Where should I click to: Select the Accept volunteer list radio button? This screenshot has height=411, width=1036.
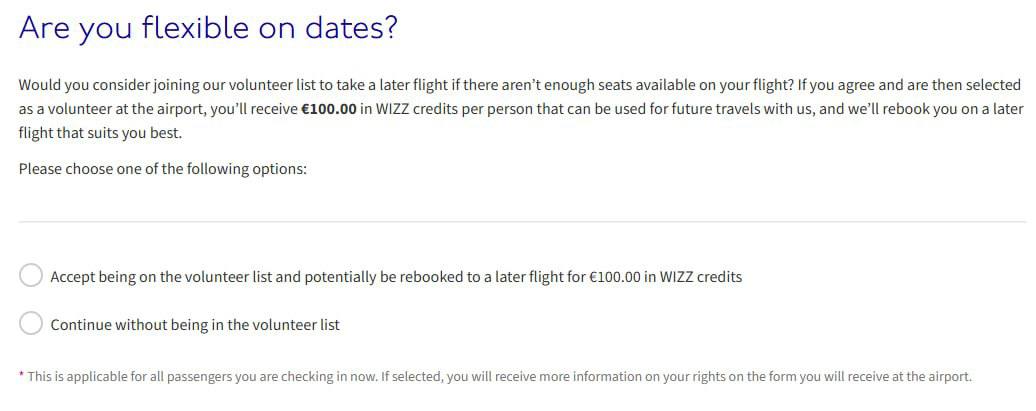pos(31,275)
